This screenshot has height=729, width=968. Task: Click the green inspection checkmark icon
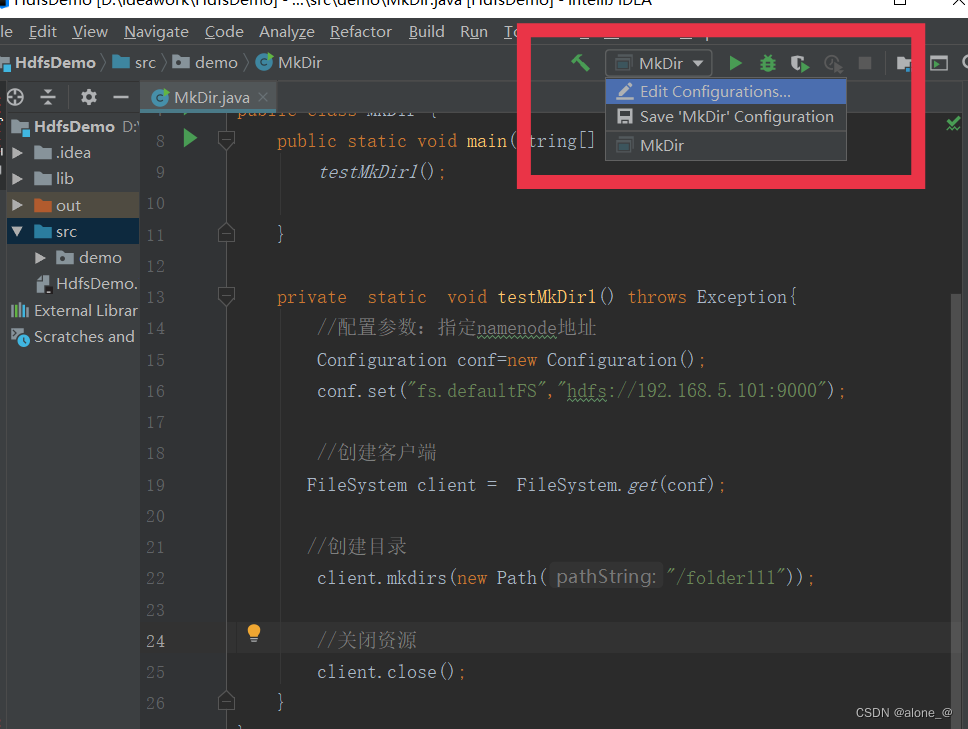953,123
